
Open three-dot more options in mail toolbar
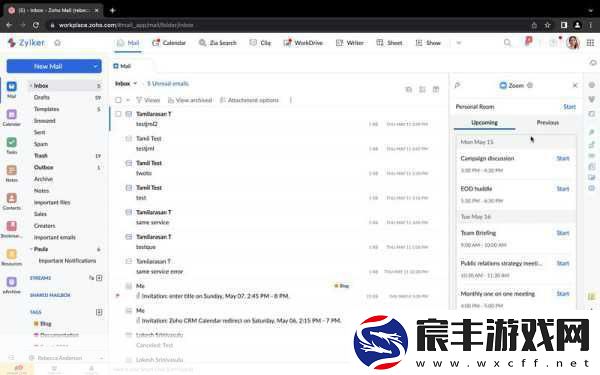pyautogui.click(x=291, y=100)
